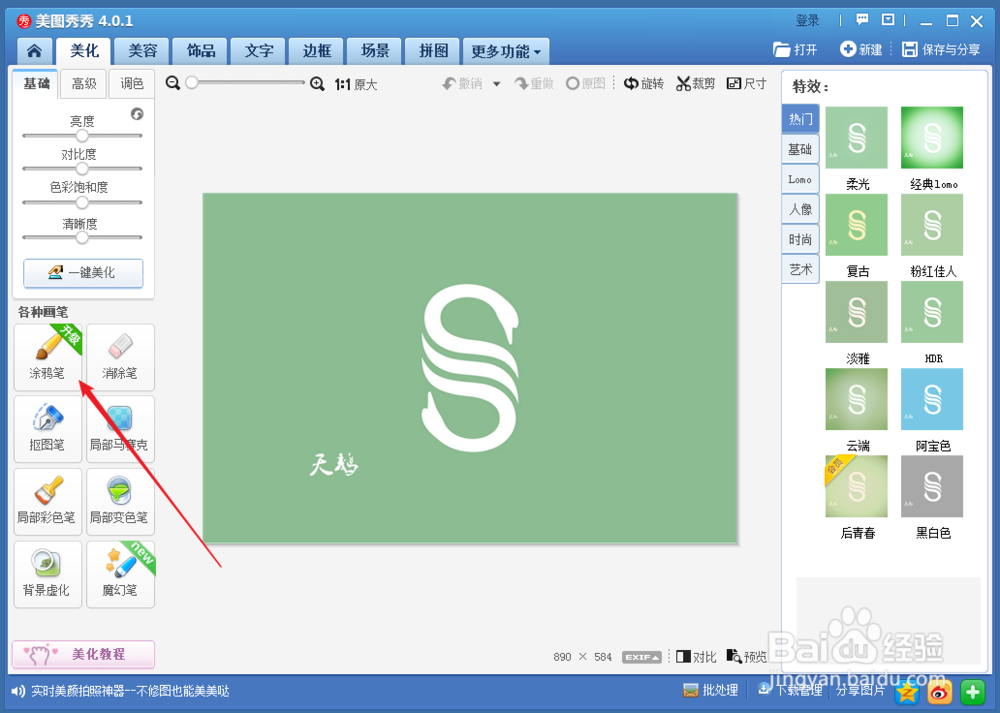1000x713 pixels.
Task: Open the 饰品 accessories tab
Action: click(201, 51)
